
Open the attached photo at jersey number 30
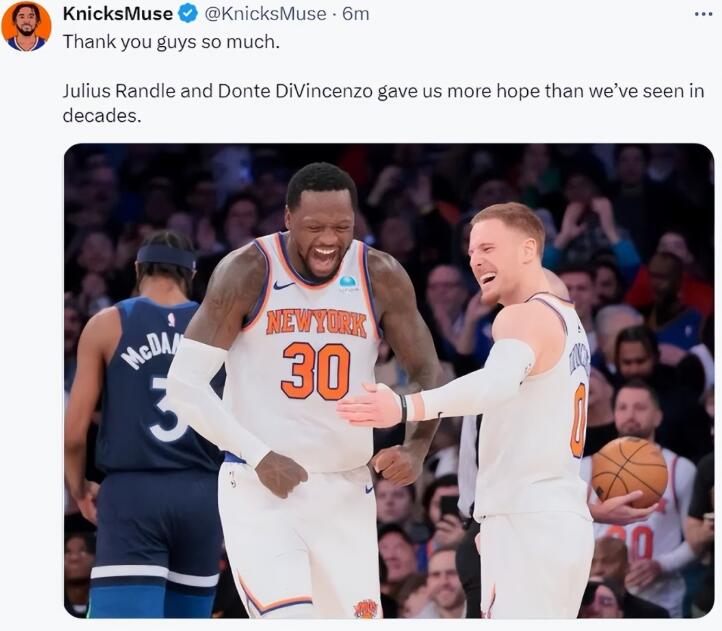(316, 371)
